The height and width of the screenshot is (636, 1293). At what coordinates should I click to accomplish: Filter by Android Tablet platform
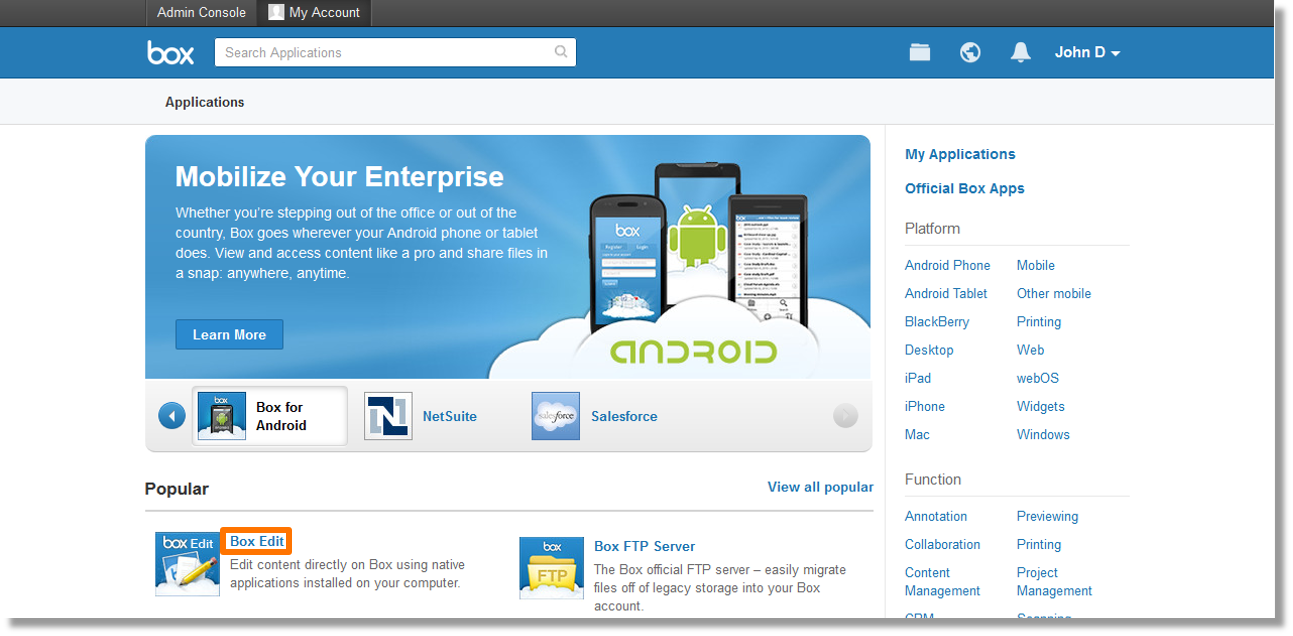click(x=946, y=293)
